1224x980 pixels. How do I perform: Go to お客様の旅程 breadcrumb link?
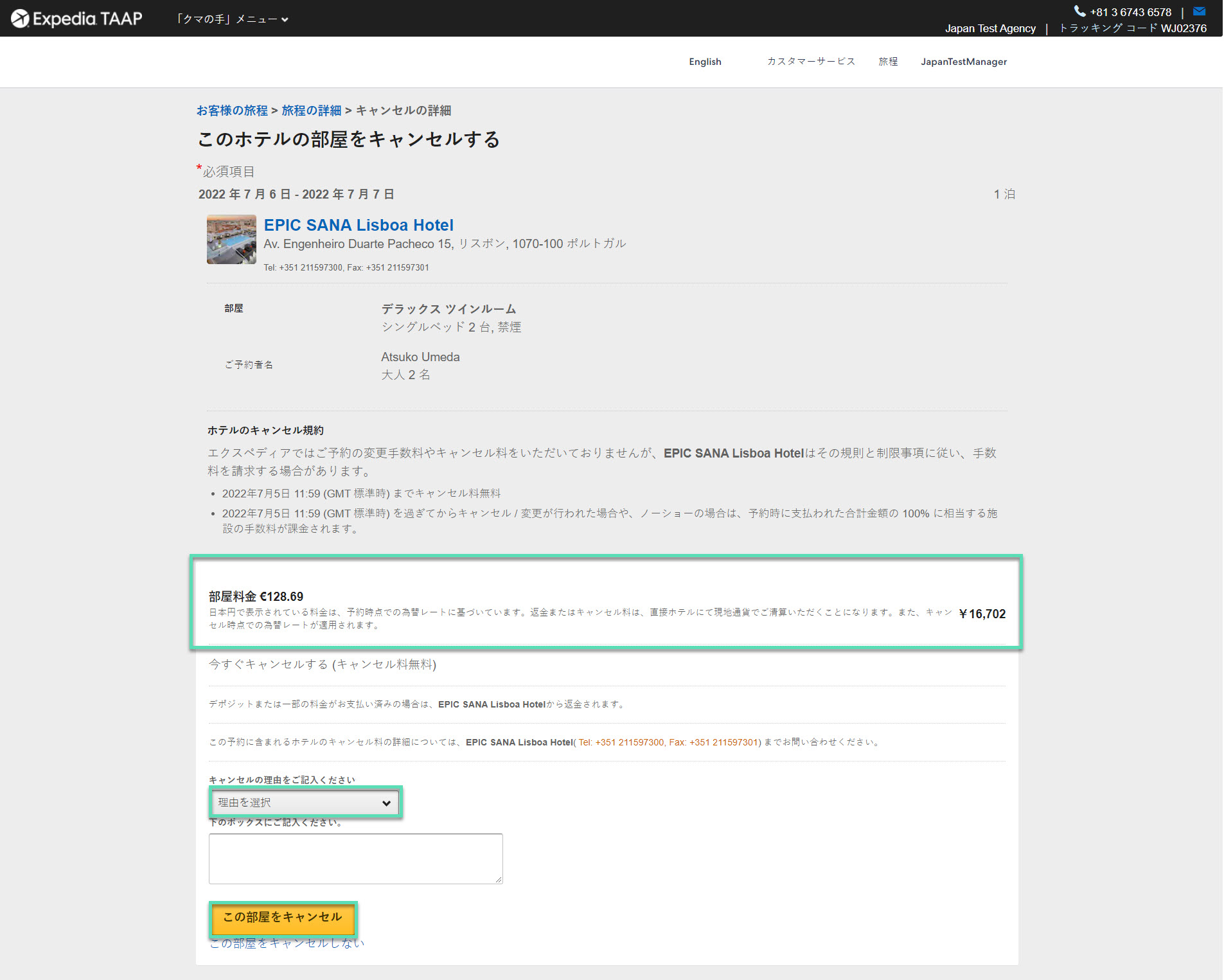(232, 111)
